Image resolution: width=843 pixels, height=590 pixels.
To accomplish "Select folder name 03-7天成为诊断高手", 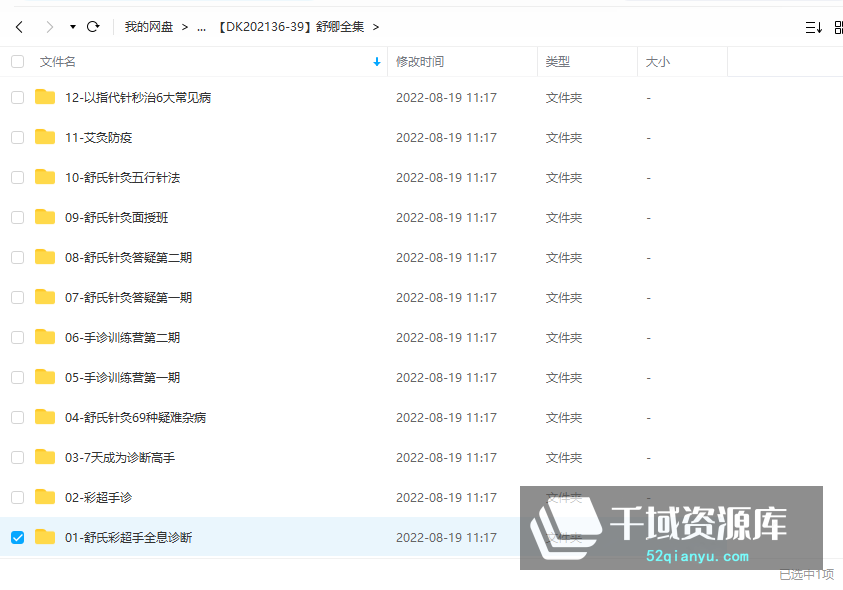I will (120, 458).
